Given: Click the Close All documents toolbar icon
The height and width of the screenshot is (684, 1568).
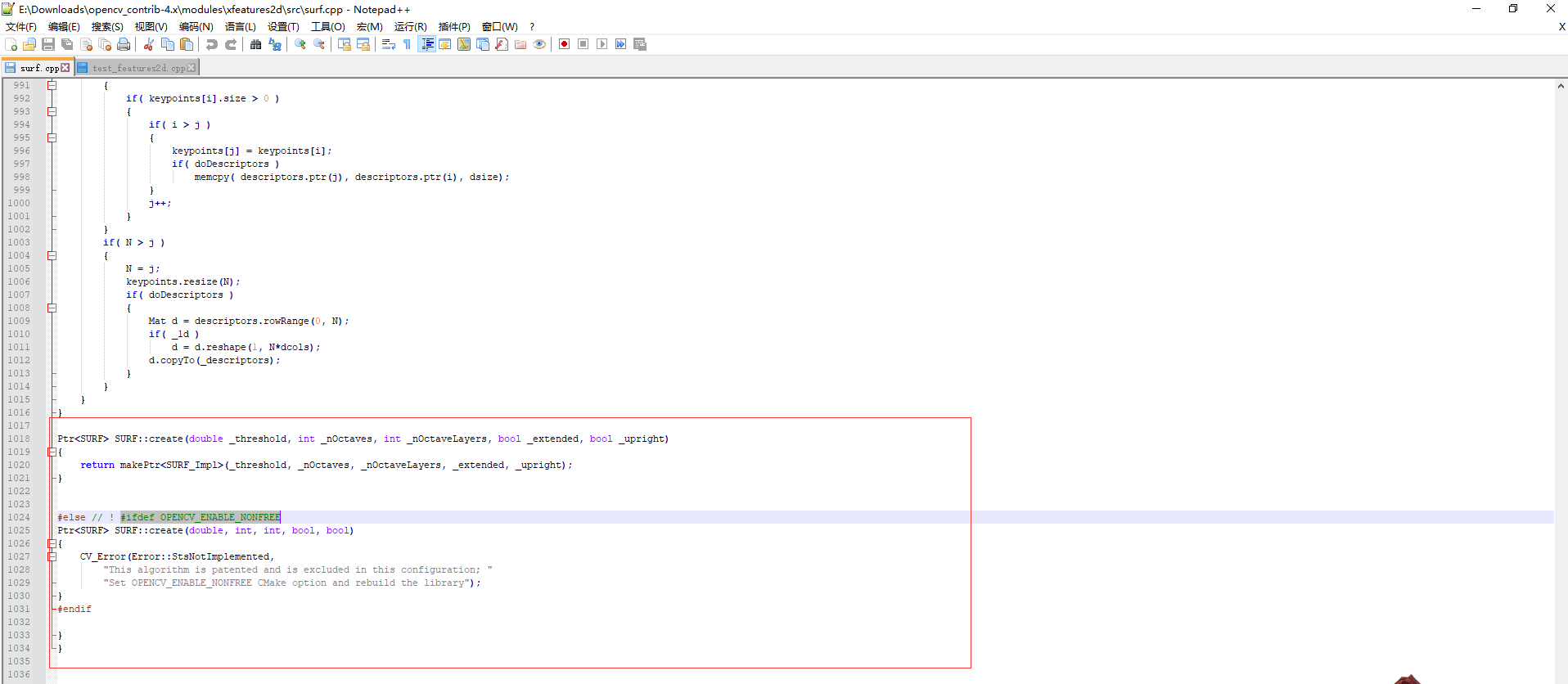Looking at the screenshot, I should click(x=105, y=44).
